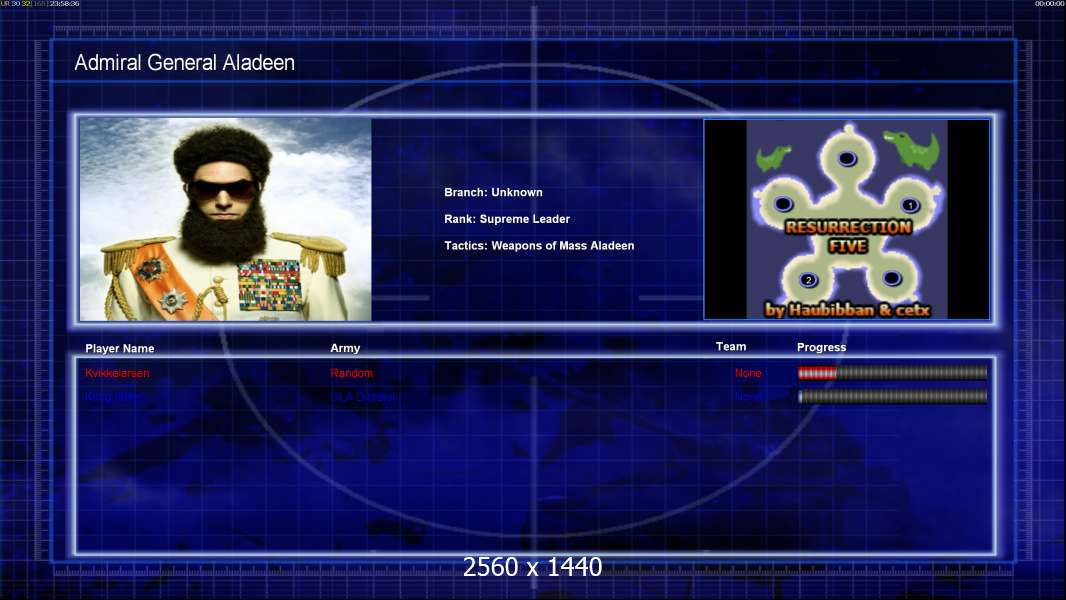This screenshot has height=600, width=1066.
Task: Click the Team column header
Action: 731,347
